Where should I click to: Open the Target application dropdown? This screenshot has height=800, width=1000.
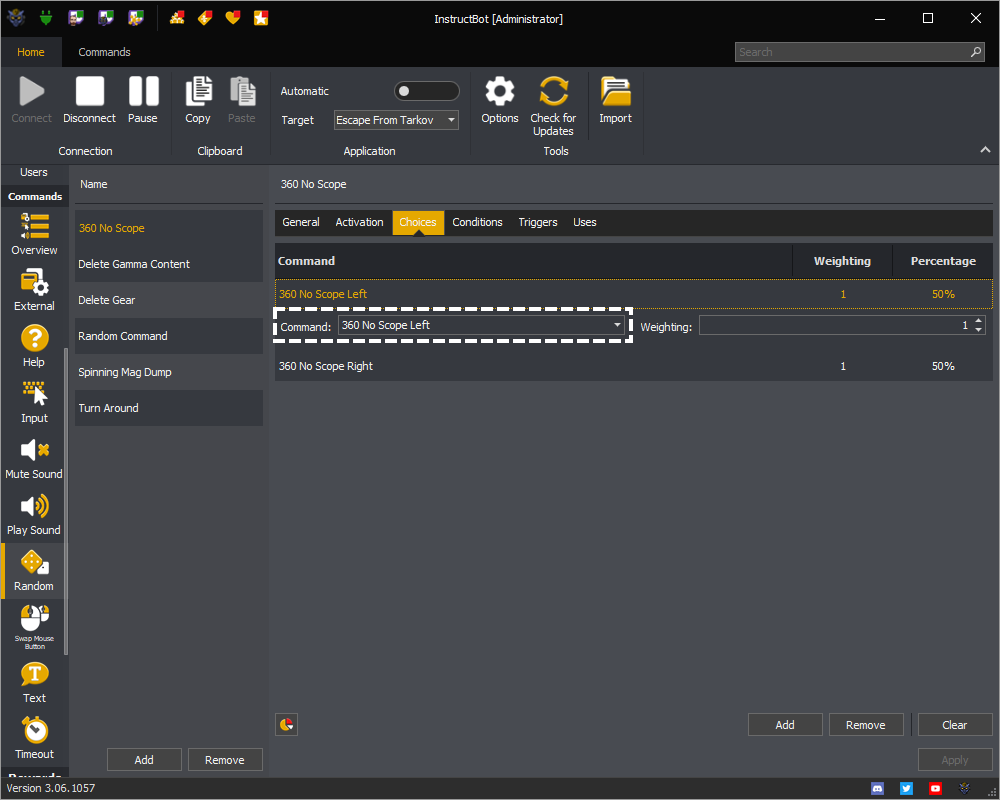[396, 120]
